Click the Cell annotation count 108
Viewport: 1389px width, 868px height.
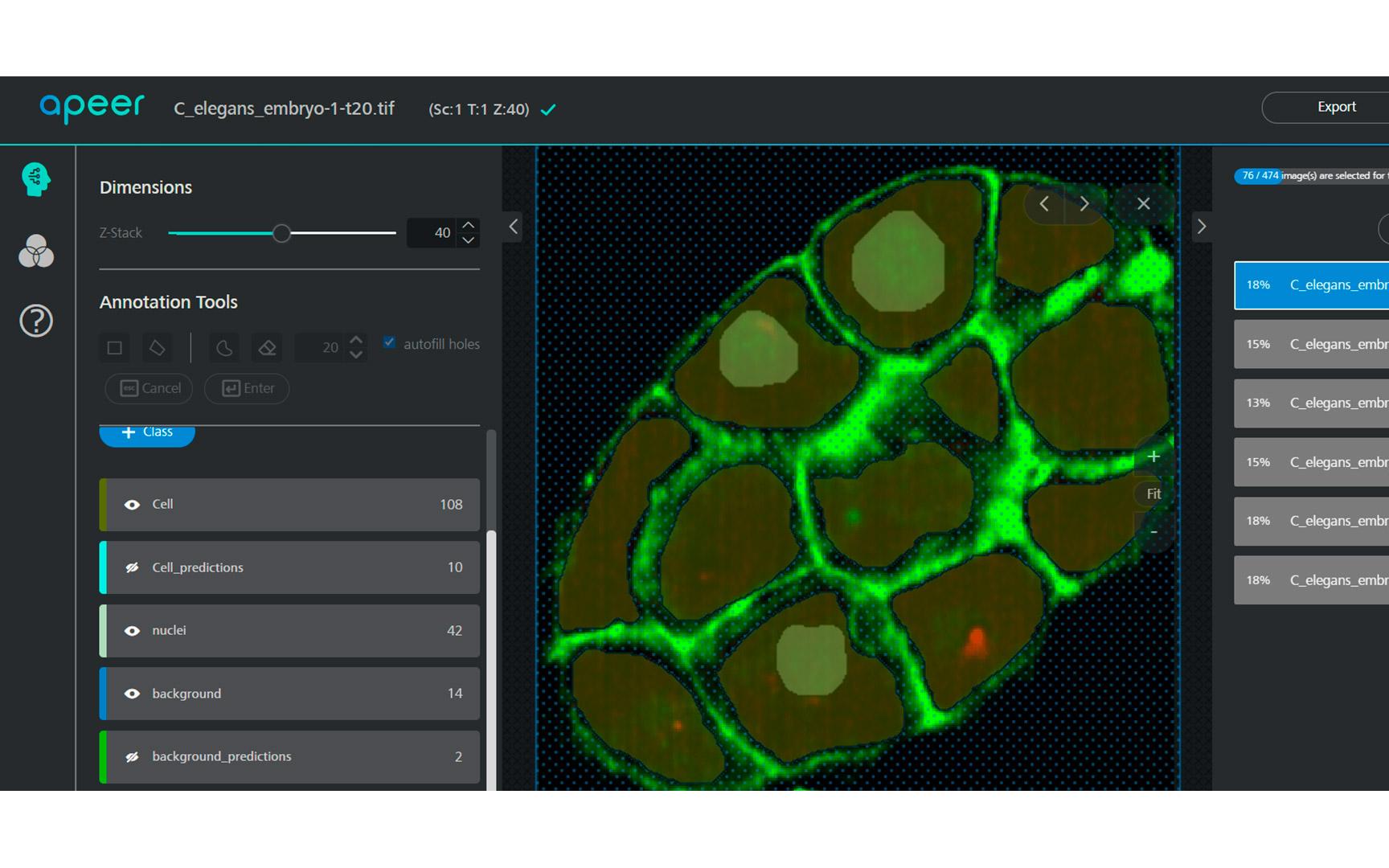tap(451, 505)
